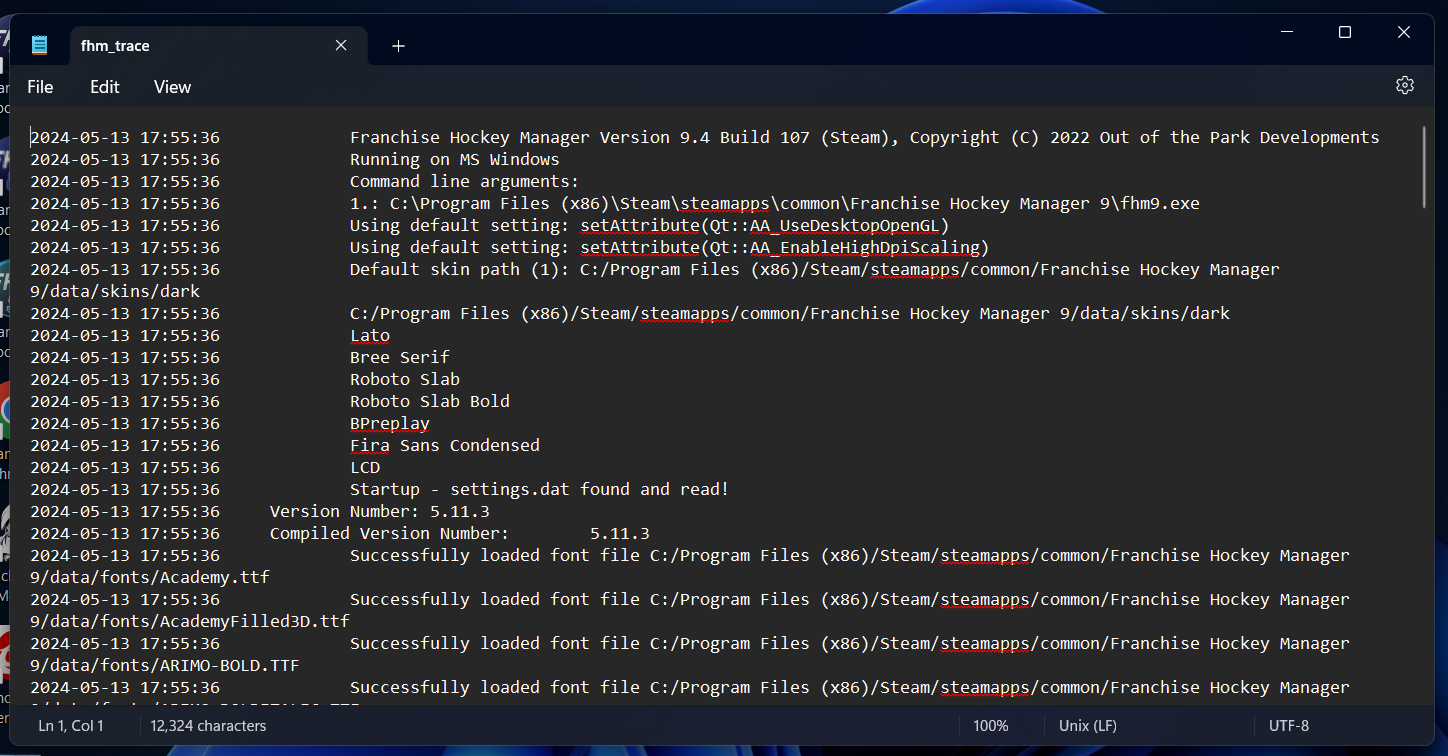
Task: Click the '9/data/fonts/ARIMO-BOLD.TTF' wrapped line
Action: (165, 665)
